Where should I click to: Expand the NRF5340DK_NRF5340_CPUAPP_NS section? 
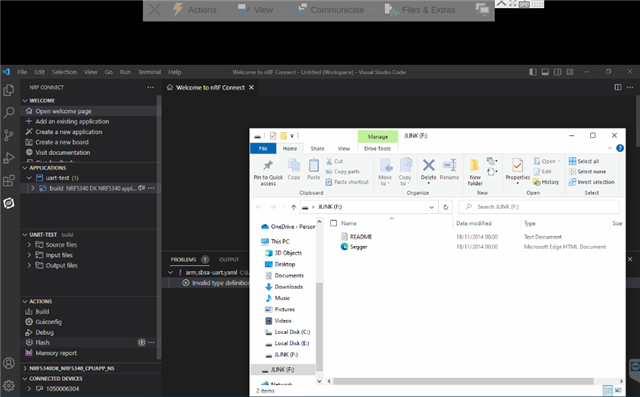[25, 368]
